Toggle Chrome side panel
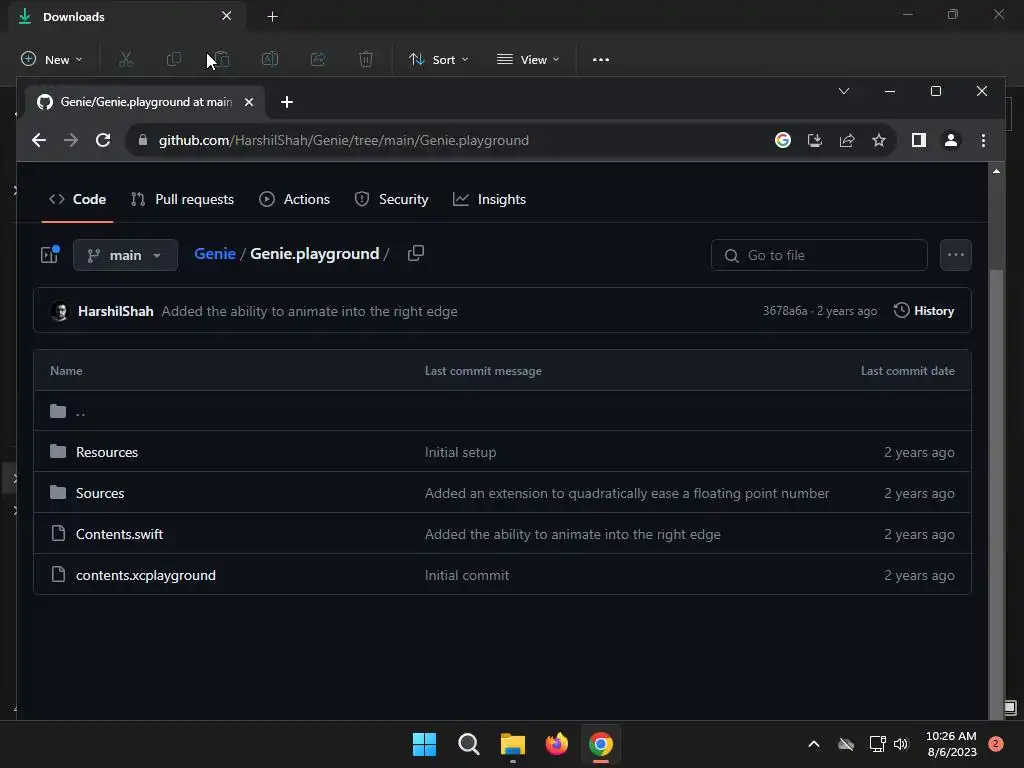Screen dimensions: 1024x768 click(x=919, y=140)
